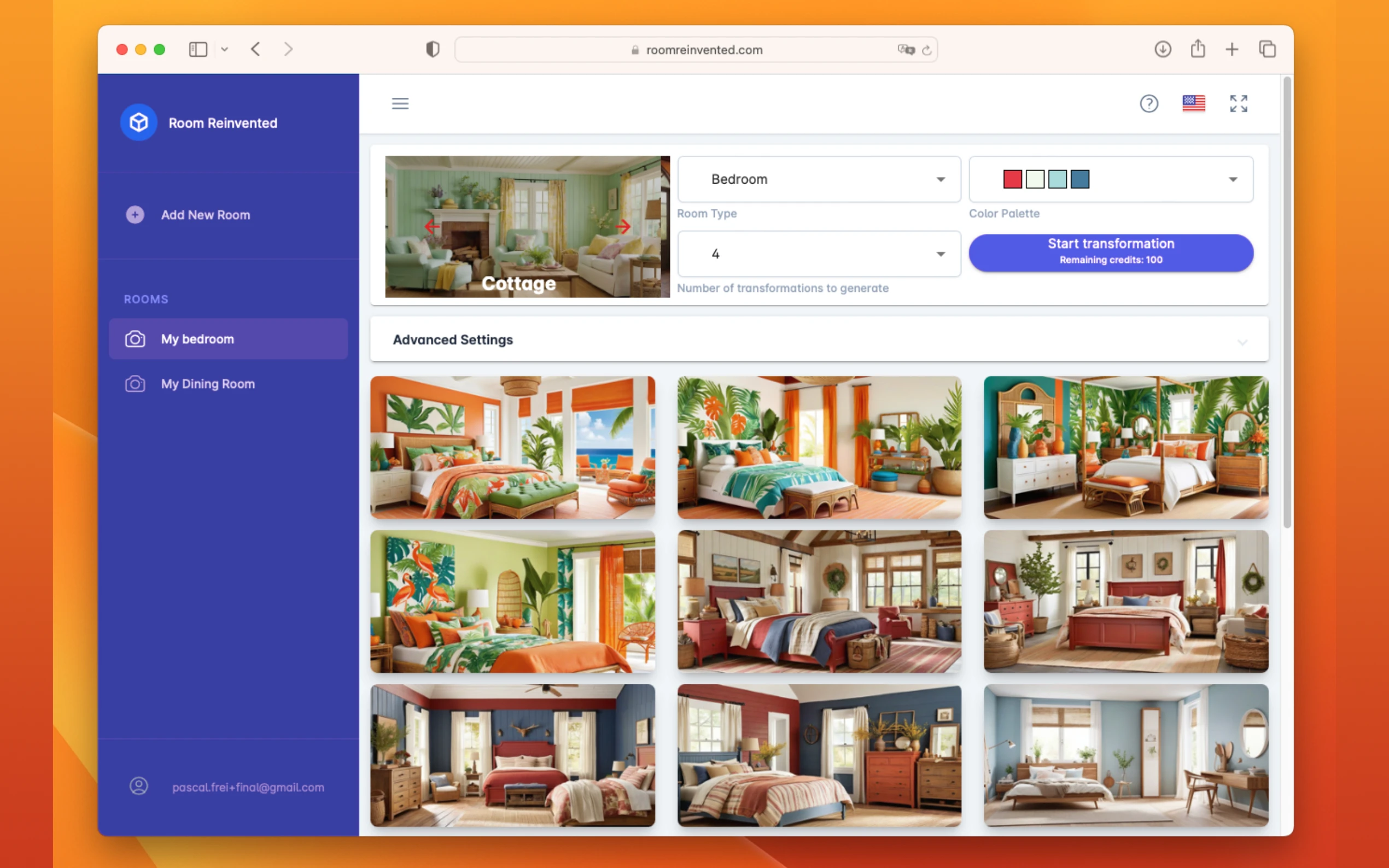Click the red color swatch in palette
The width and height of the screenshot is (1389, 868).
coord(1012,179)
